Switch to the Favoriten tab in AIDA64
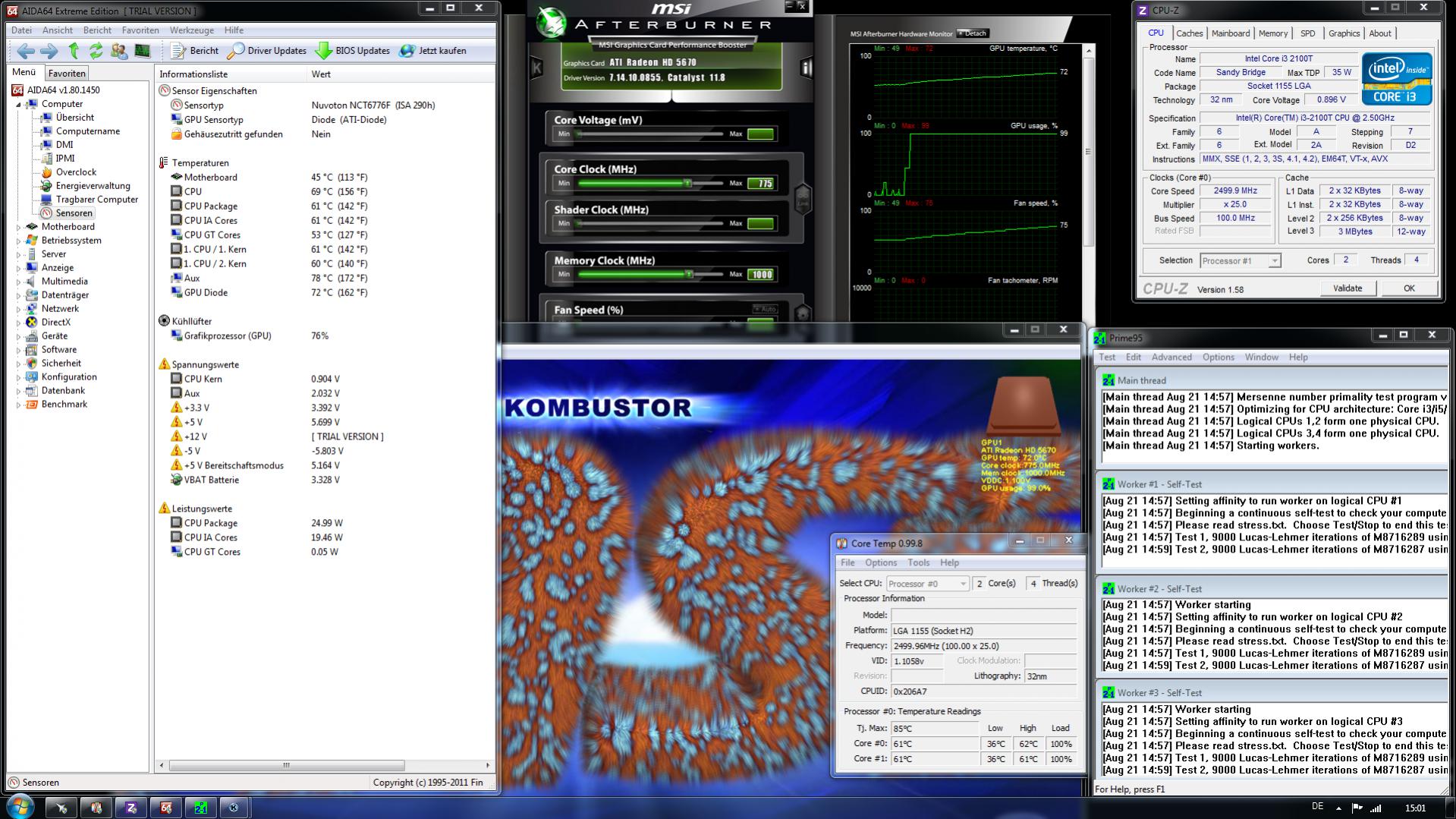Screen dimensions: 1456x819 point(67,74)
